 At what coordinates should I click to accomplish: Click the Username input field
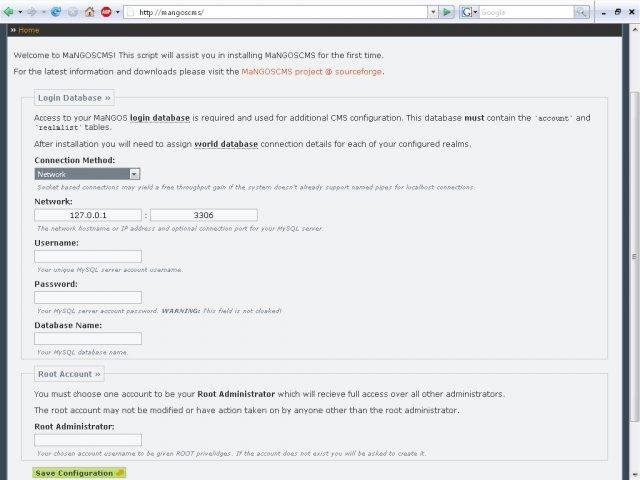(88, 256)
